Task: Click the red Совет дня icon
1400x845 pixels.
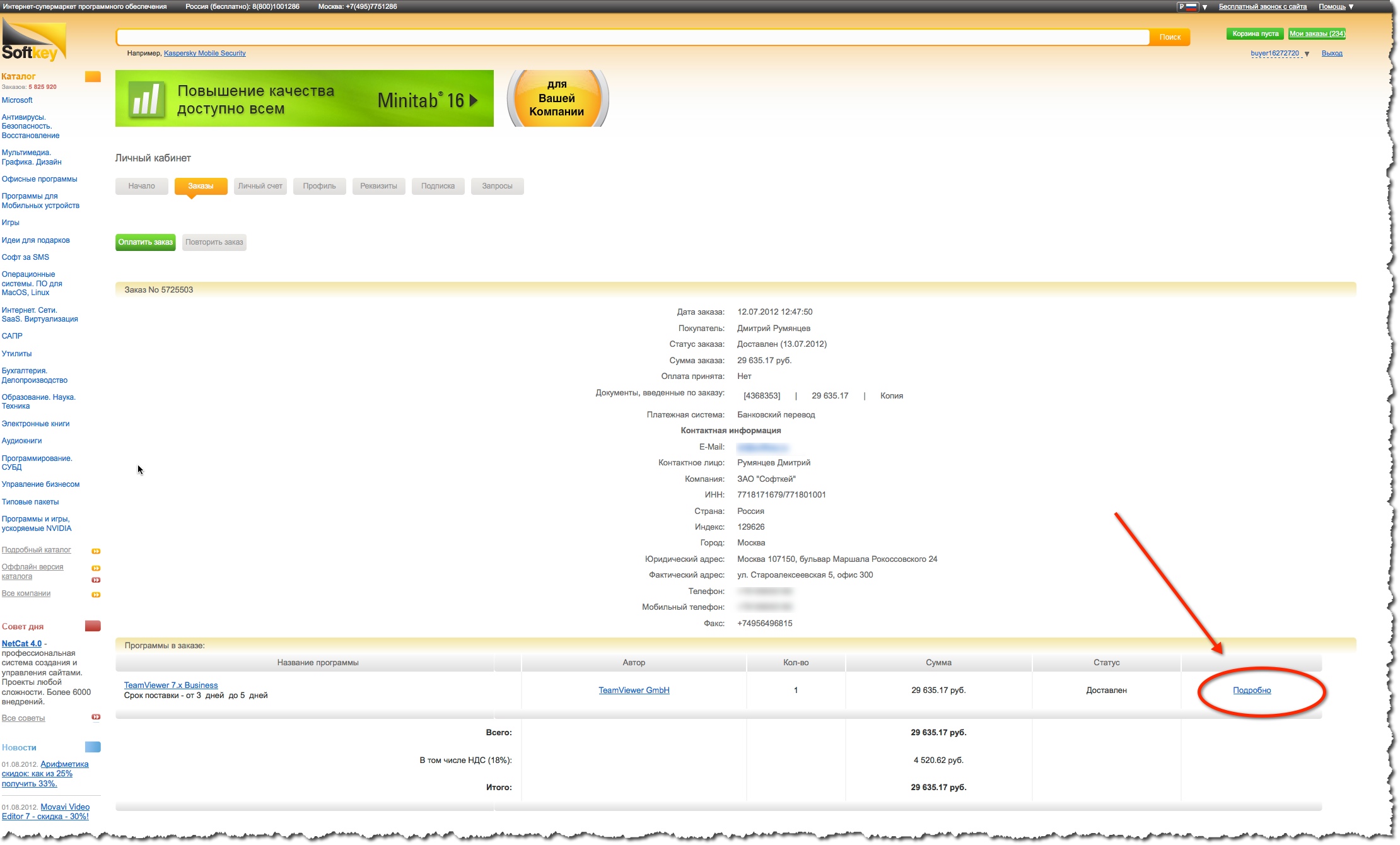Action: click(x=93, y=626)
